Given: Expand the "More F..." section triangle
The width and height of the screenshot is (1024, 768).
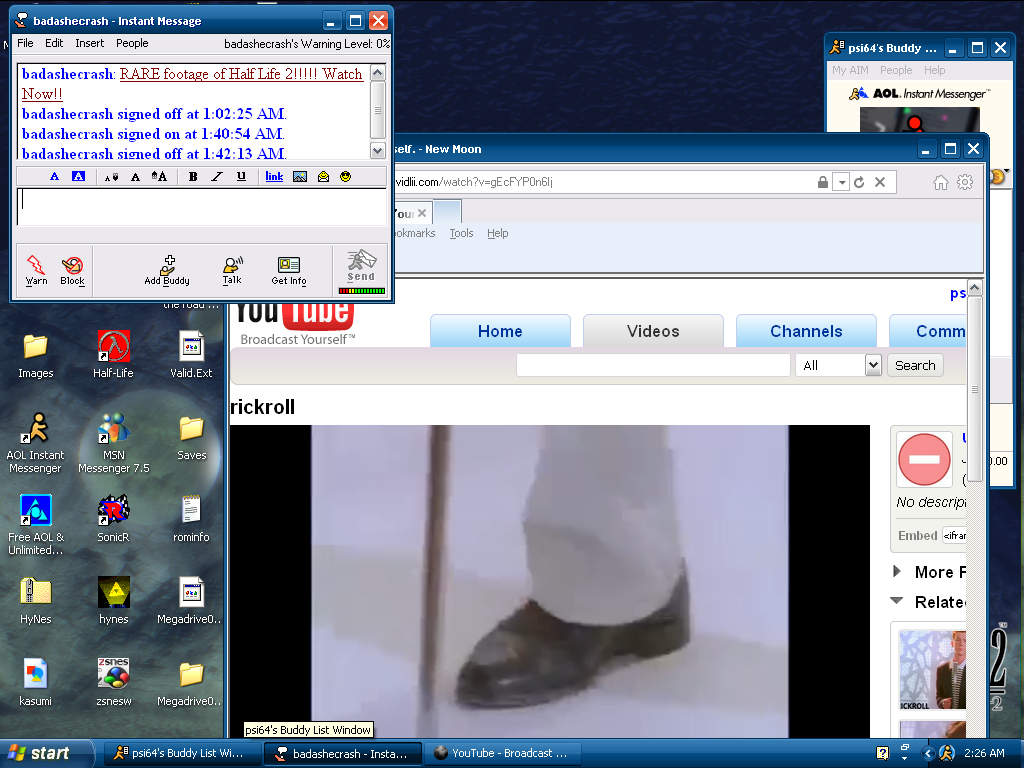Looking at the screenshot, I should click(897, 572).
